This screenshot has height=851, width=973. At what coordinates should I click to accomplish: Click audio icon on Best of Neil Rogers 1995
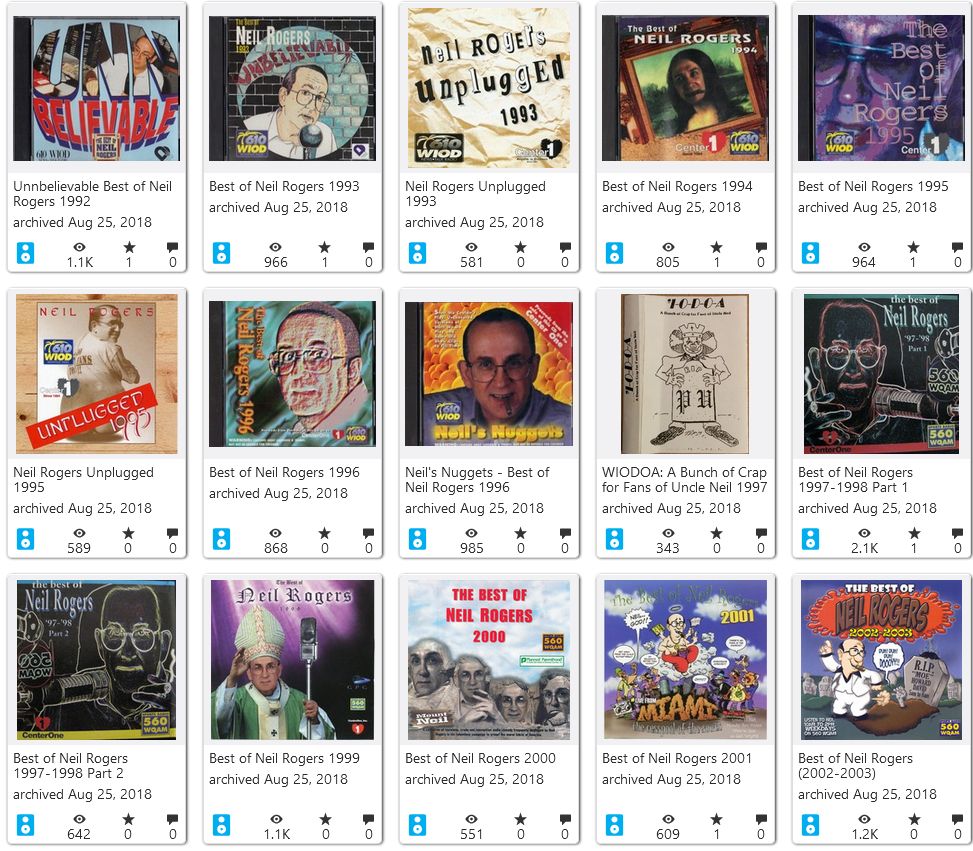click(810, 253)
